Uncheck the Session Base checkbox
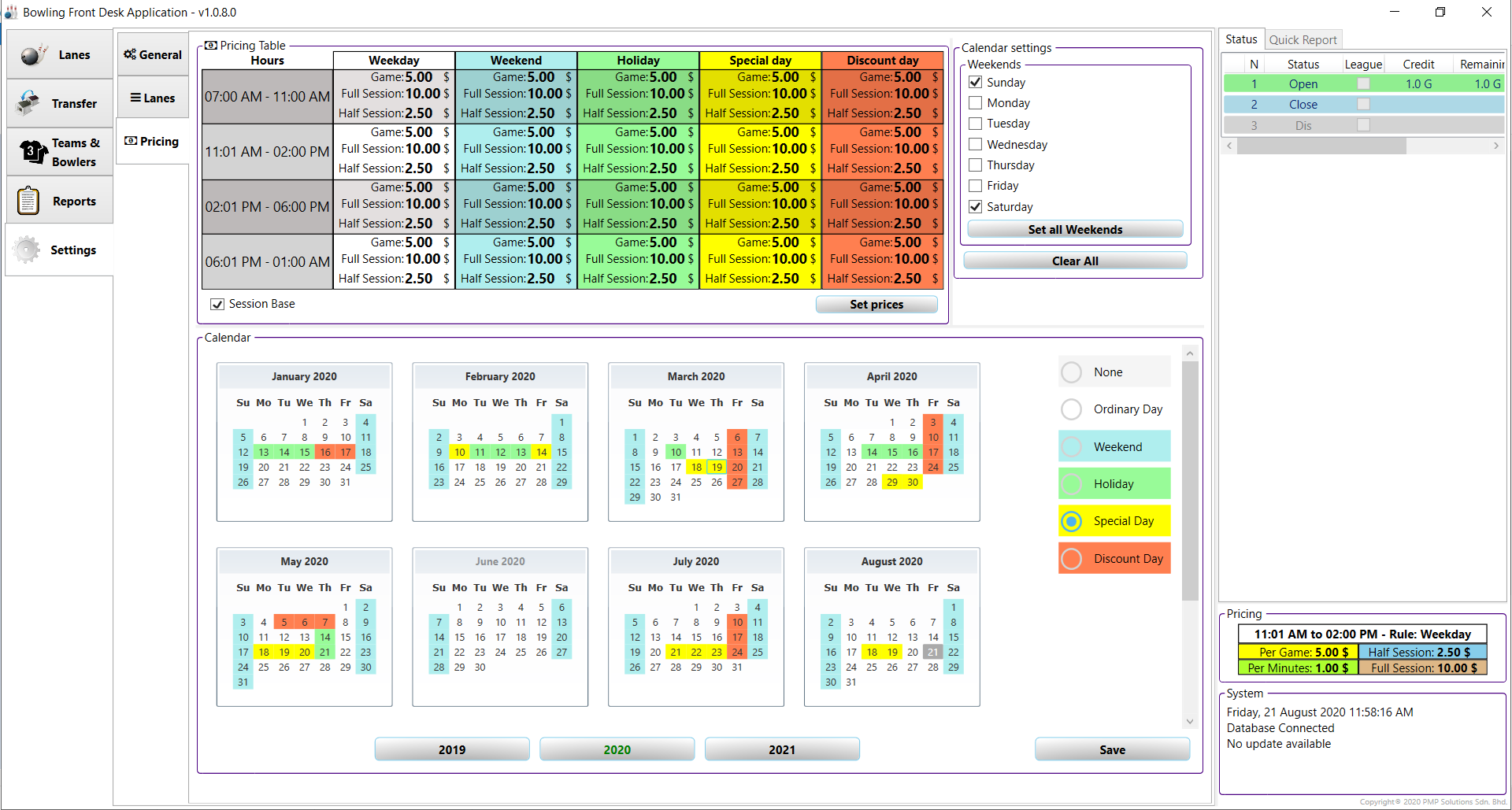Image resolution: width=1512 pixels, height=810 pixels. (217, 305)
